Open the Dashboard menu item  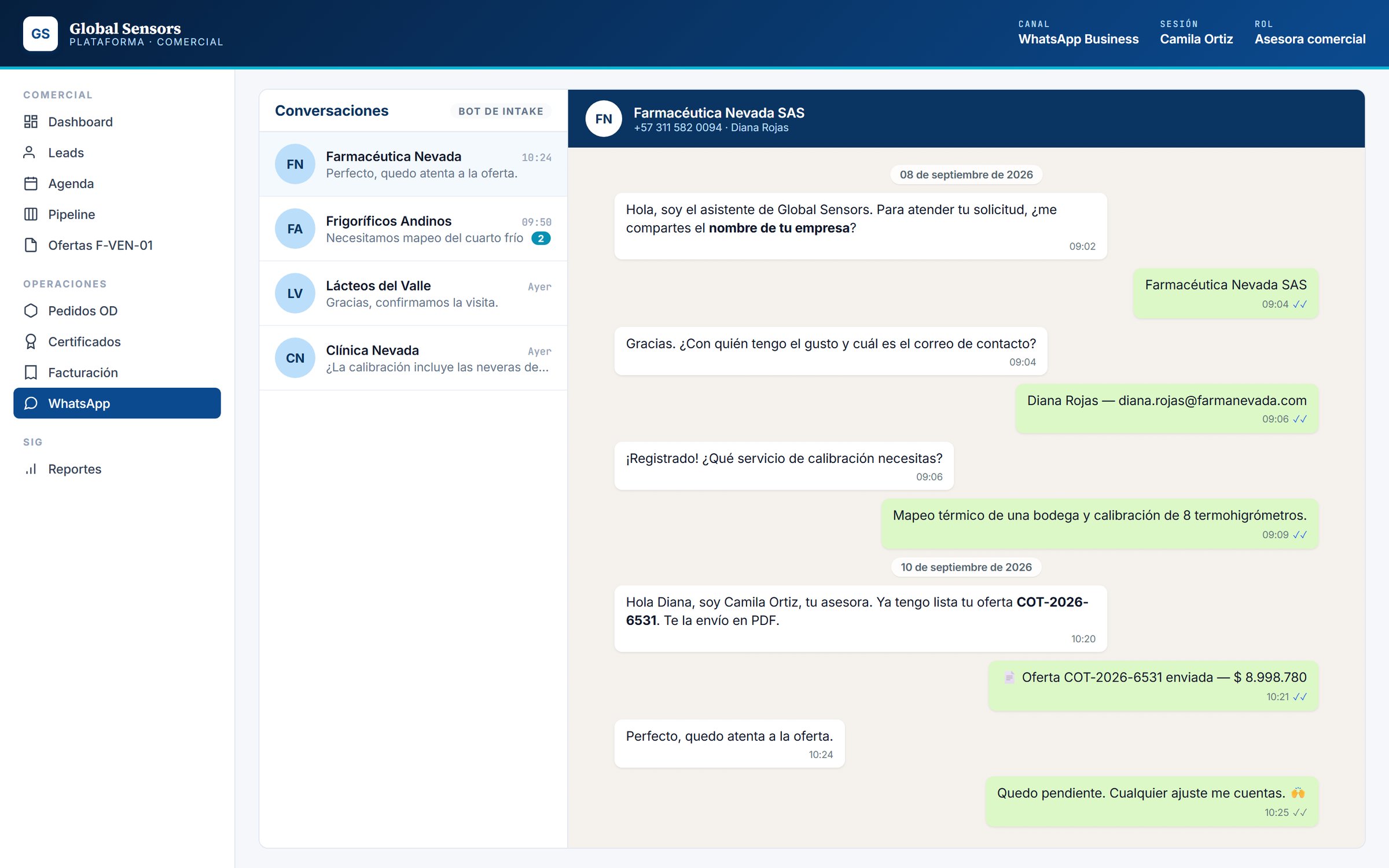pos(117,122)
